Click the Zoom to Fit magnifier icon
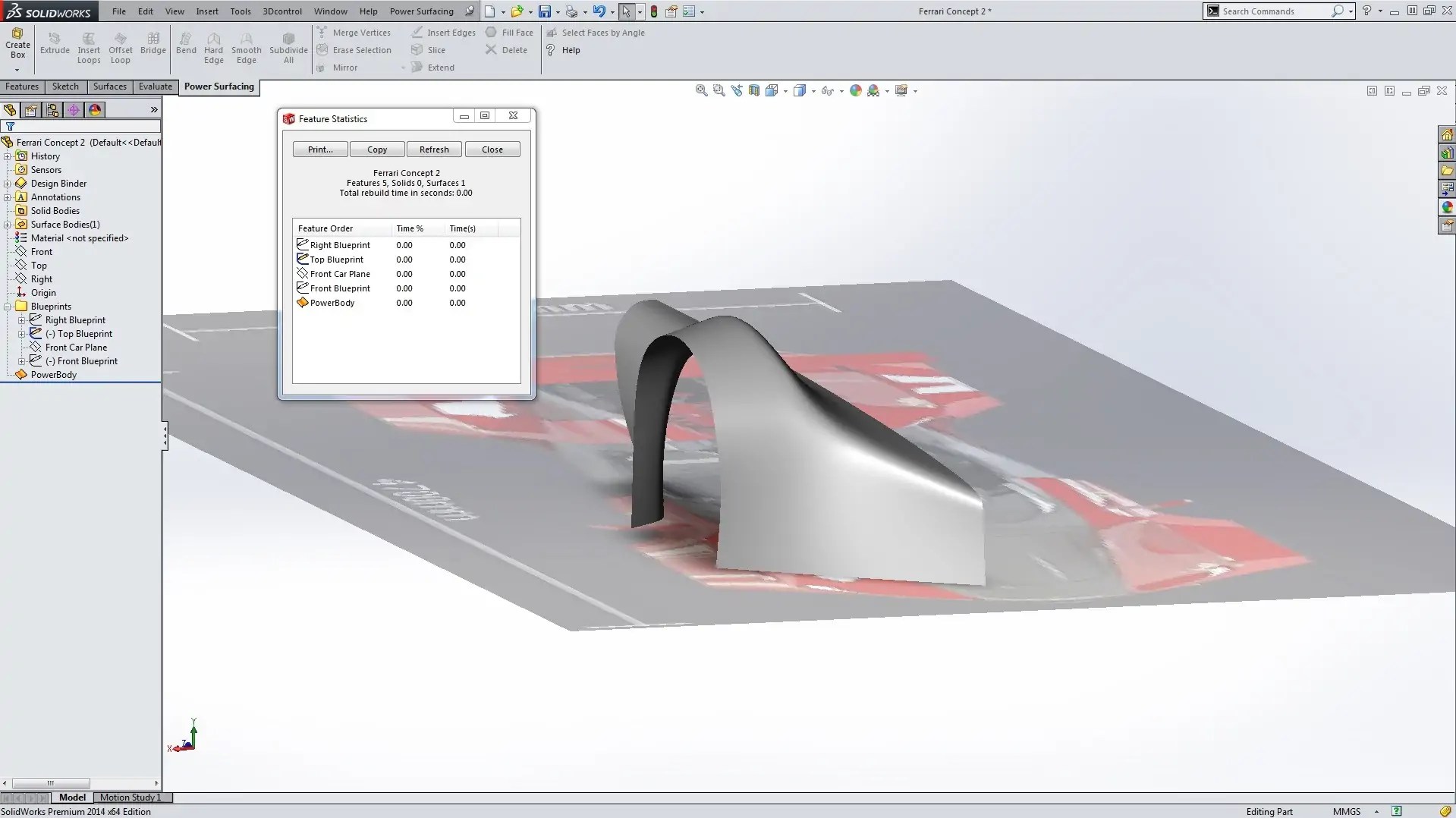Image resolution: width=1456 pixels, height=818 pixels. tap(701, 90)
